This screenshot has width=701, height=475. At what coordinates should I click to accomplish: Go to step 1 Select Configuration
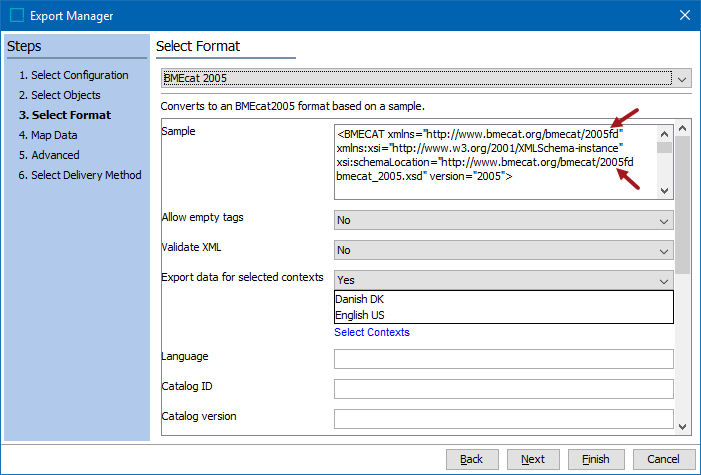pyautogui.click(x=74, y=75)
